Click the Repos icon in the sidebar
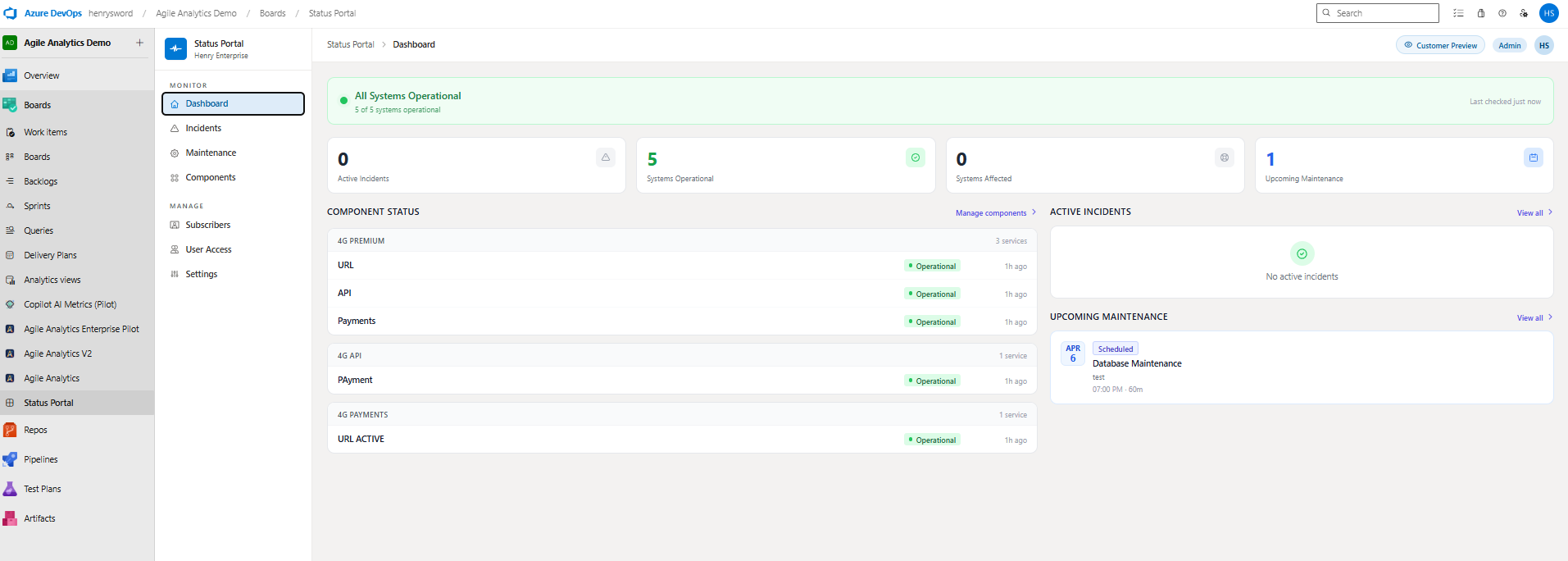 (x=10, y=430)
